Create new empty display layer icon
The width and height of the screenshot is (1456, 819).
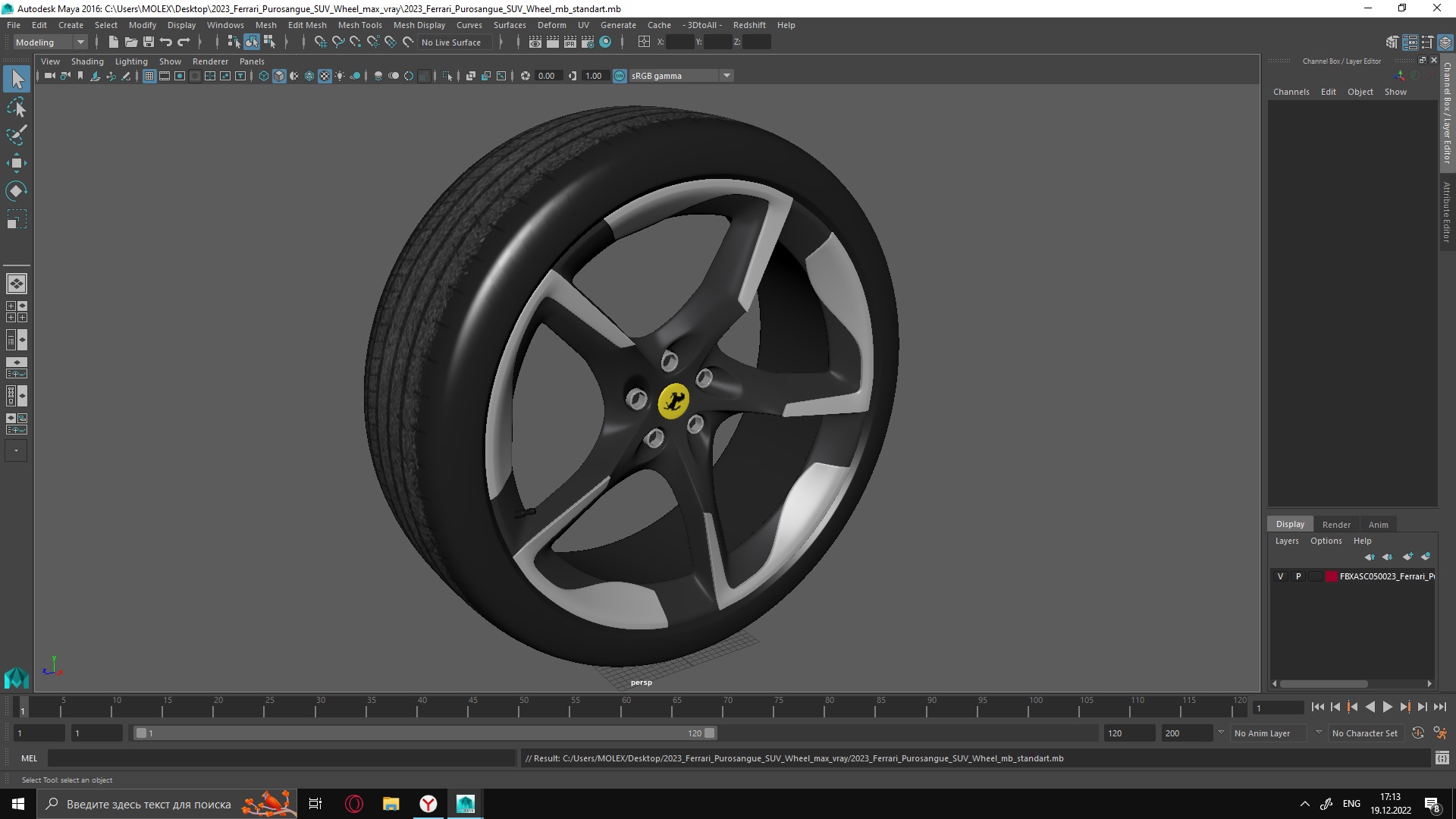point(1407,557)
